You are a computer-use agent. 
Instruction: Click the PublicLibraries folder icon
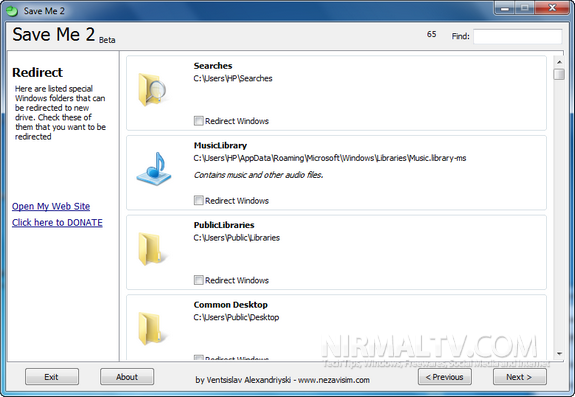(x=152, y=249)
